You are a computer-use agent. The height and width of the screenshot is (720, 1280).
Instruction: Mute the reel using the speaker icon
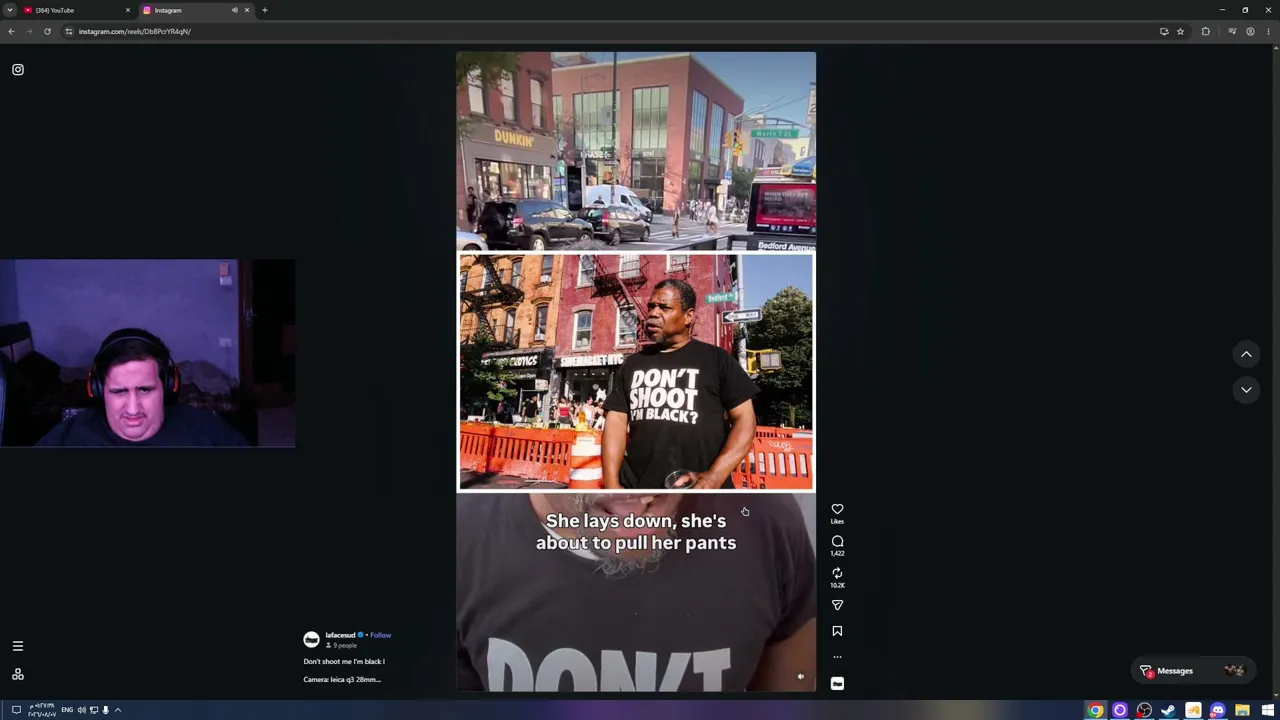(800, 677)
